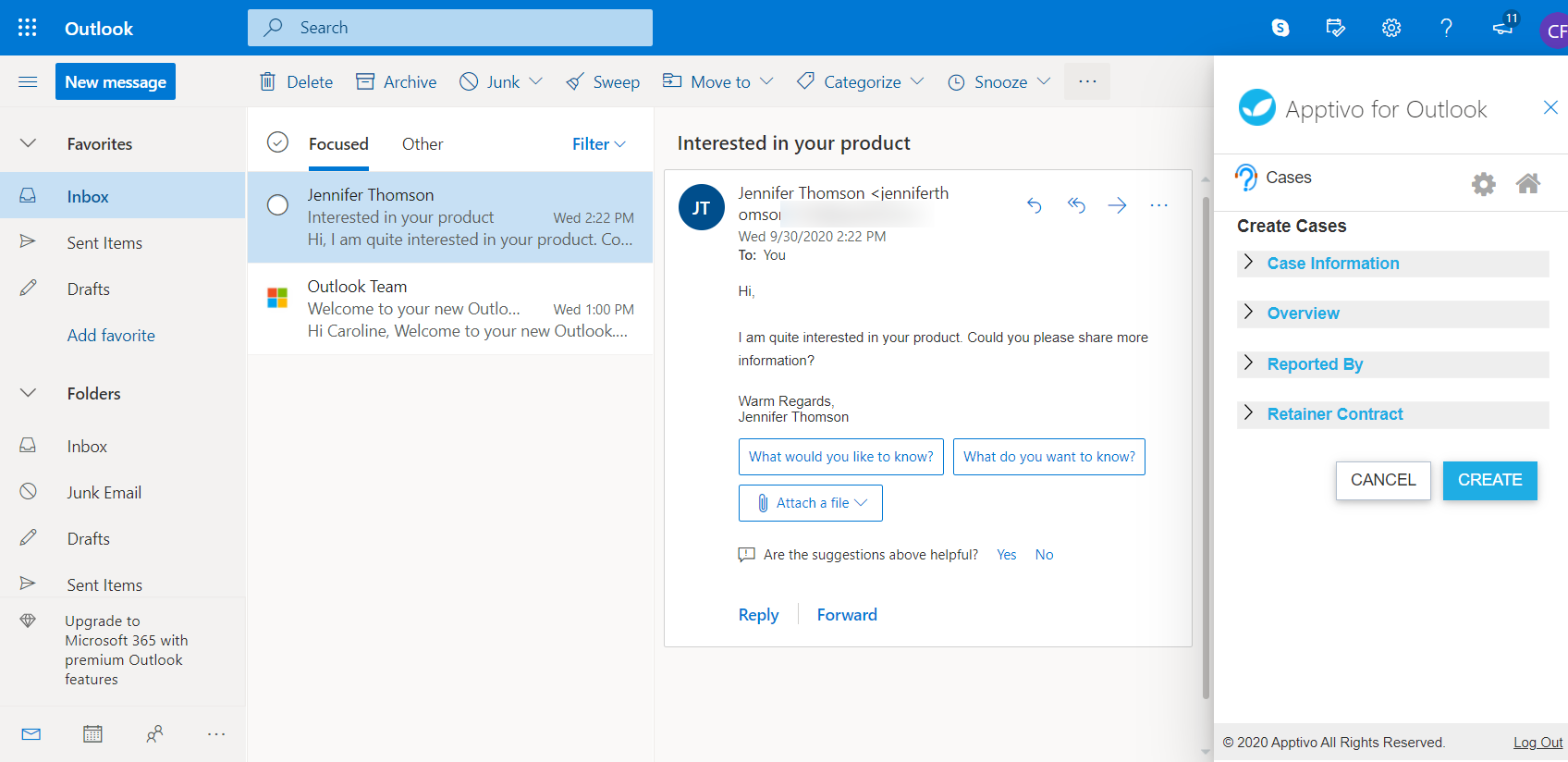Open Sent Items under Favorites
Image resolution: width=1568 pixels, height=762 pixels.
[x=123, y=242]
